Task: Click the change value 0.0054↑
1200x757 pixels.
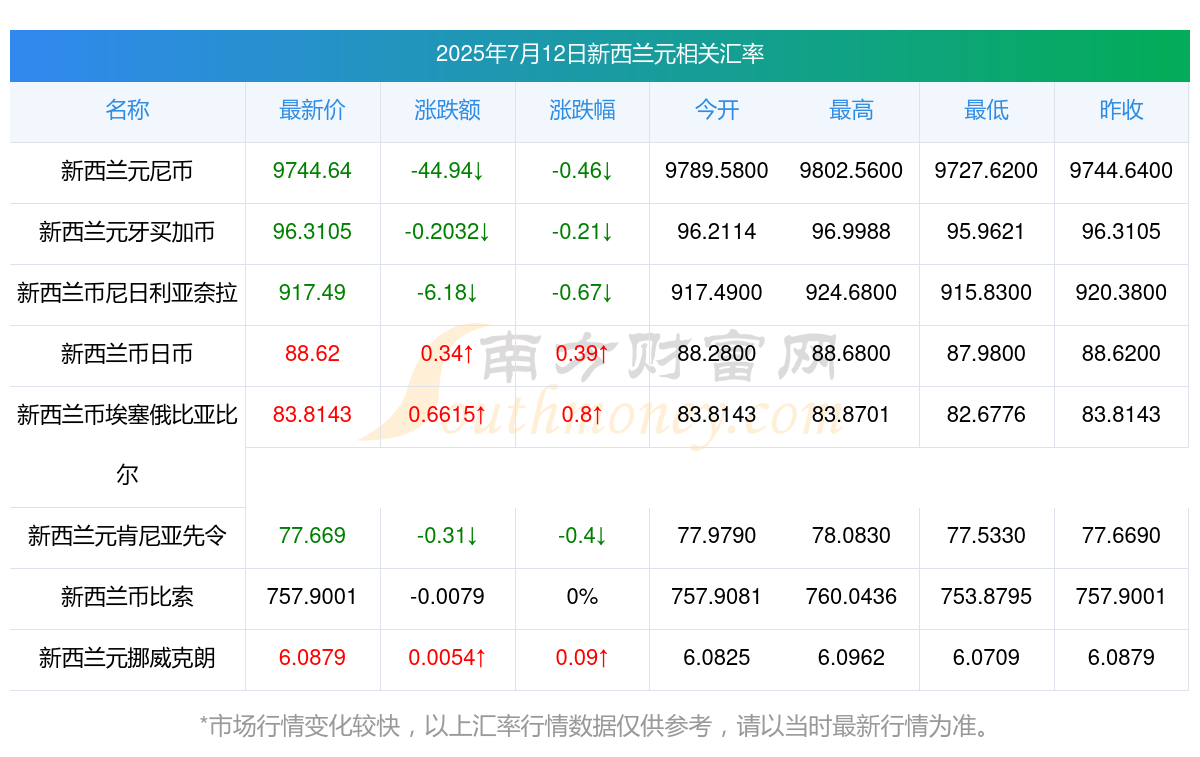Action: (447, 658)
